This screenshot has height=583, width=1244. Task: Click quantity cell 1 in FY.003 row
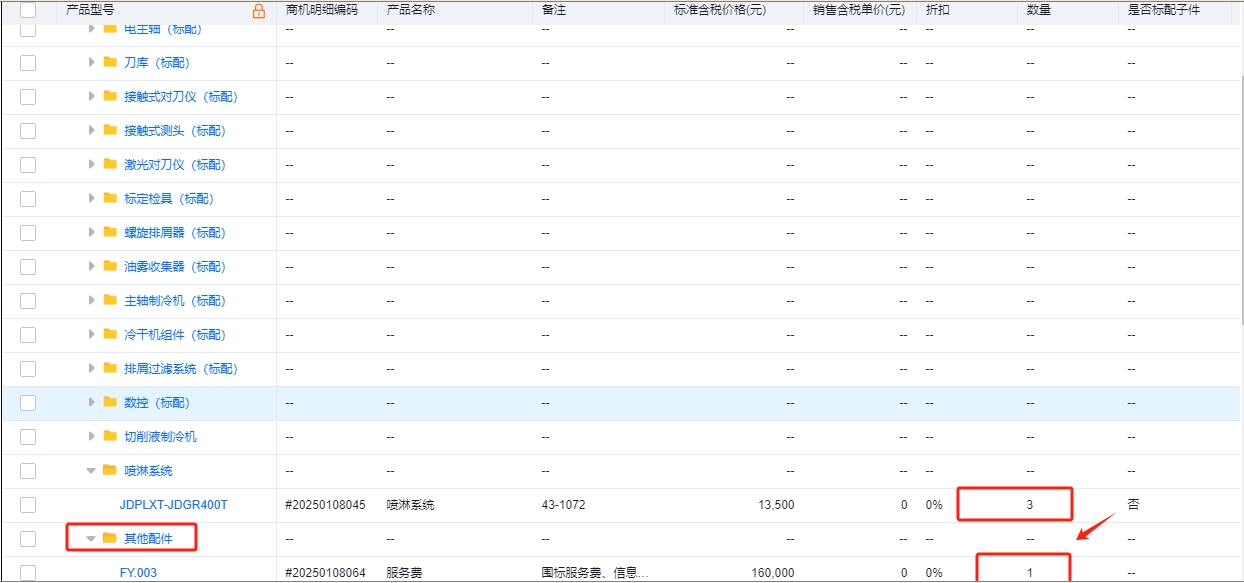tap(1030, 573)
